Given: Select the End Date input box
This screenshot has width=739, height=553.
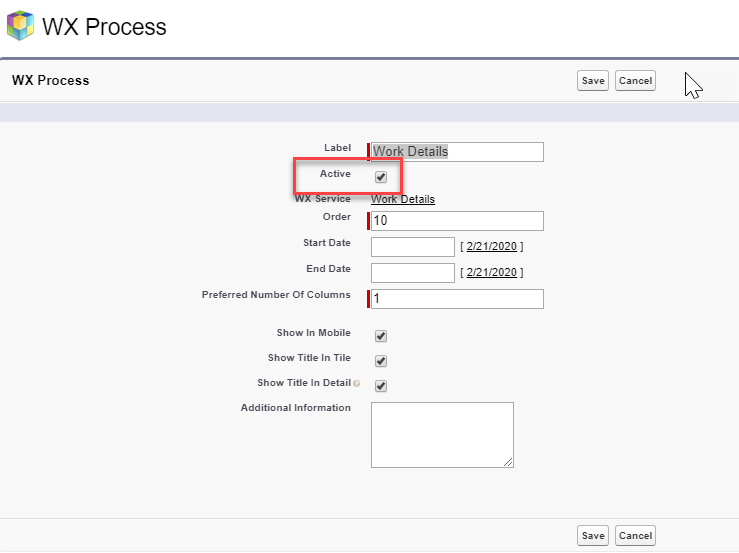Looking at the screenshot, I should click(413, 273).
